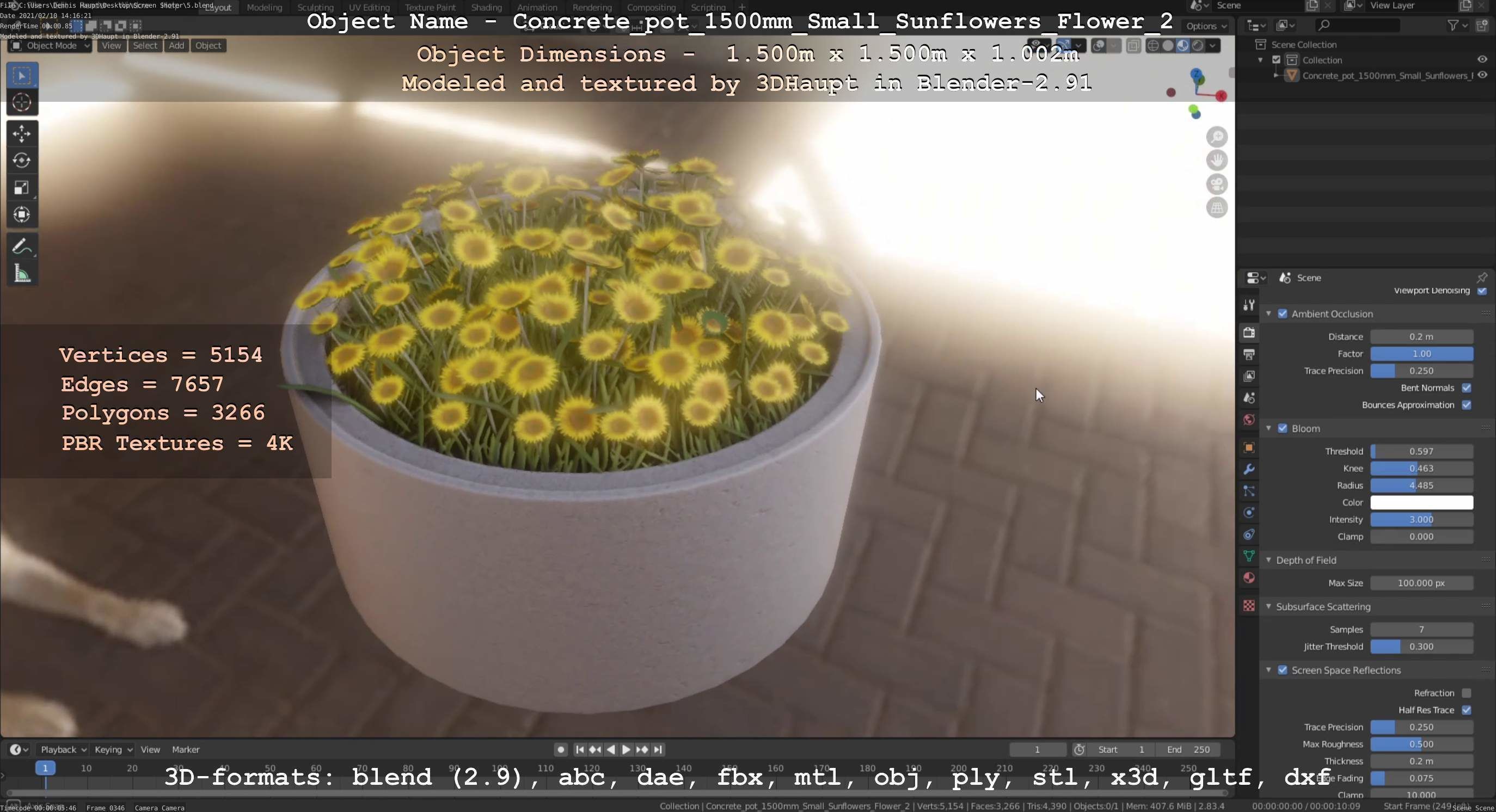The image size is (1496, 812).
Task: Open the Modifiers wrench tab
Action: tap(1249, 469)
